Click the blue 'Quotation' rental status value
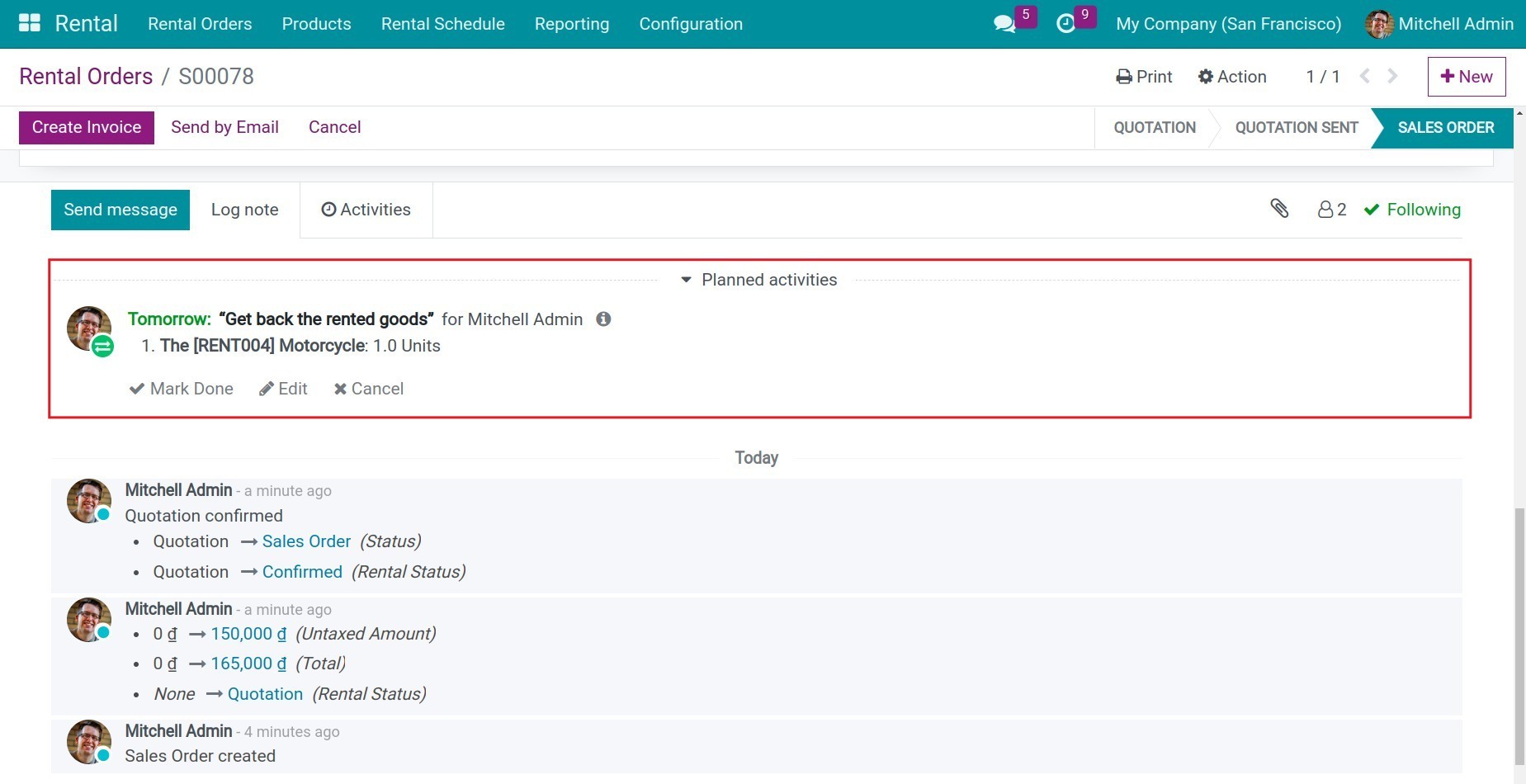Viewport: 1526px width, 784px height. pyautogui.click(x=265, y=694)
